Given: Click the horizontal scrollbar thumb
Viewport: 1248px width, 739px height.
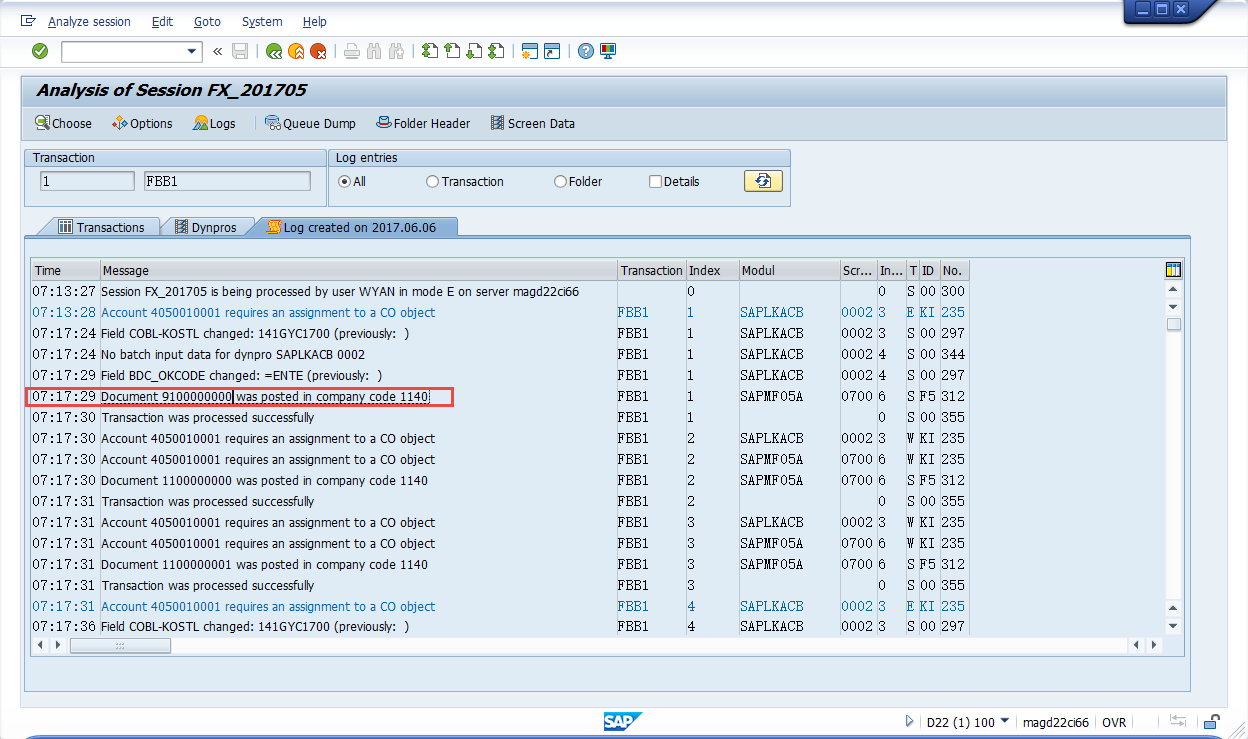Looking at the screenshot, I should click(120, 646).
